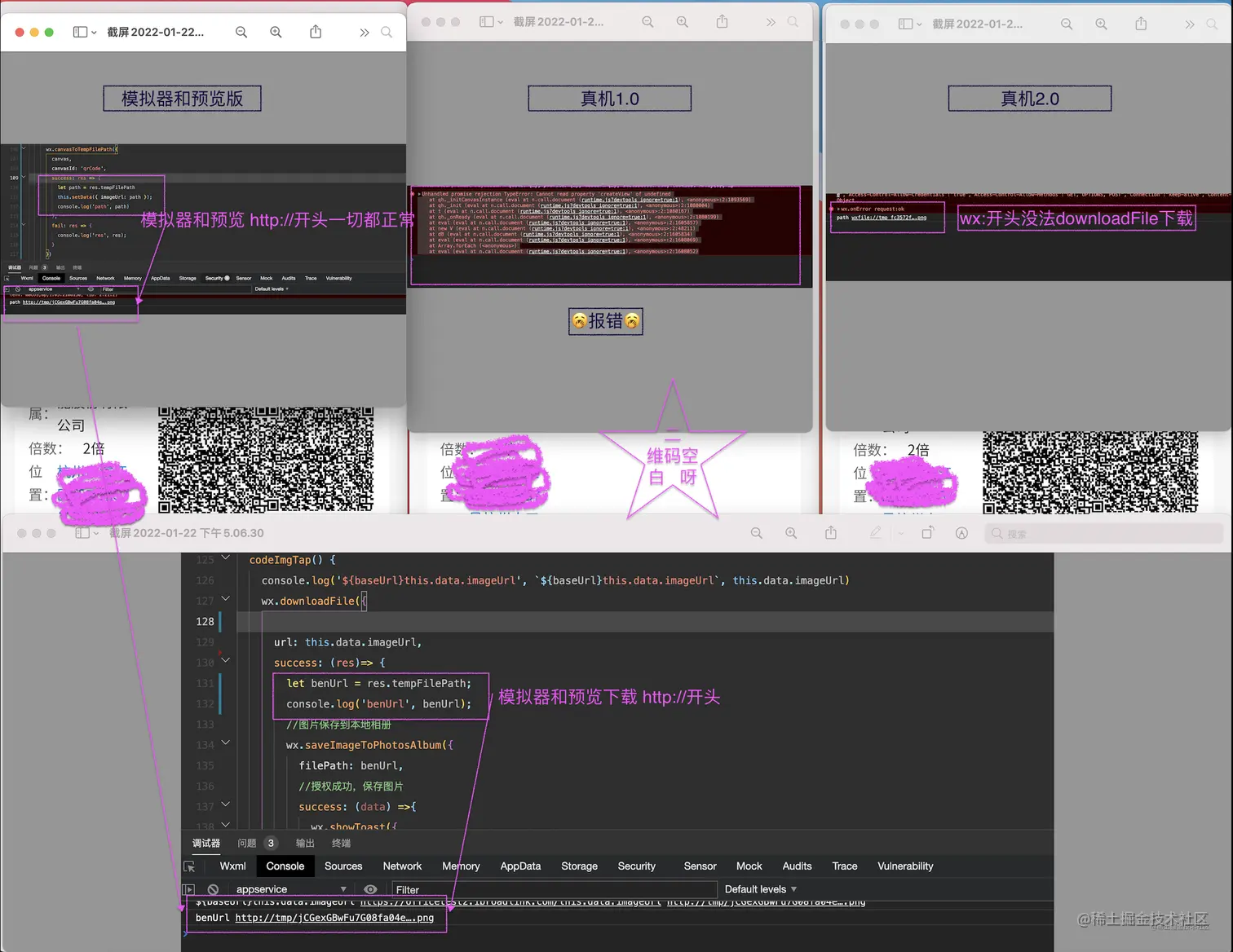Switch to the Memory devtools tab
1233x952 pixels.
[x=461, y=866]
